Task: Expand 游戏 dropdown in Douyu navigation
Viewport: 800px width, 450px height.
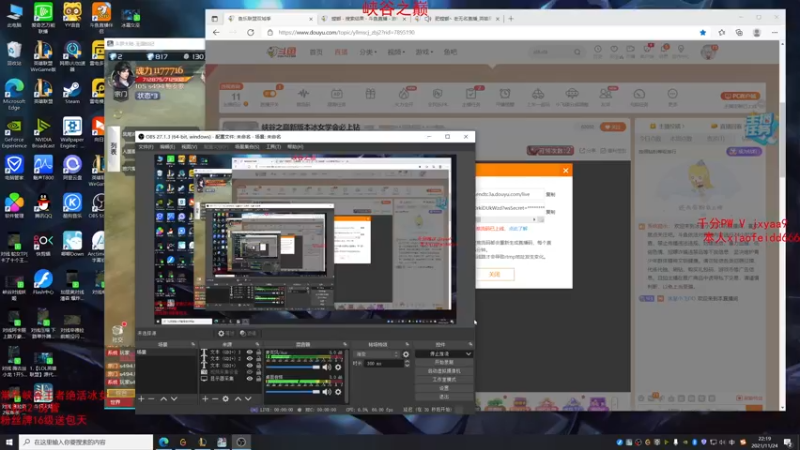Action: (x=424, y=52)
